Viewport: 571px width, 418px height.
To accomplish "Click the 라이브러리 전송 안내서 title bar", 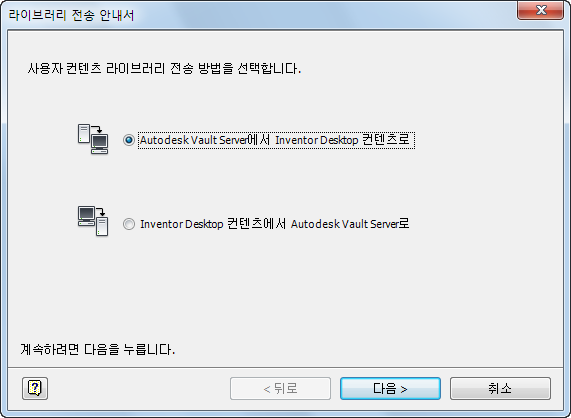I will 255,15.
